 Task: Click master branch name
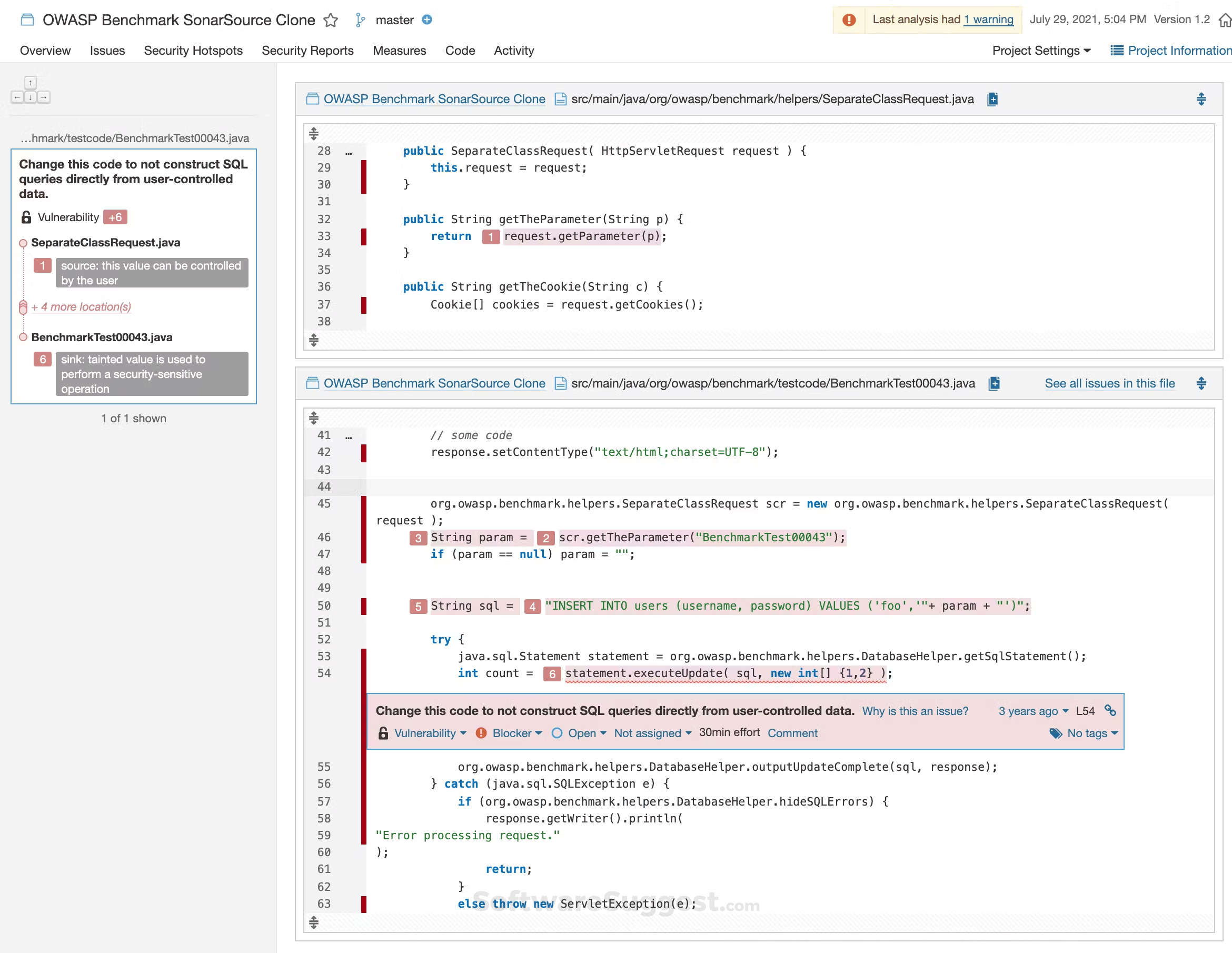point(394,21)
